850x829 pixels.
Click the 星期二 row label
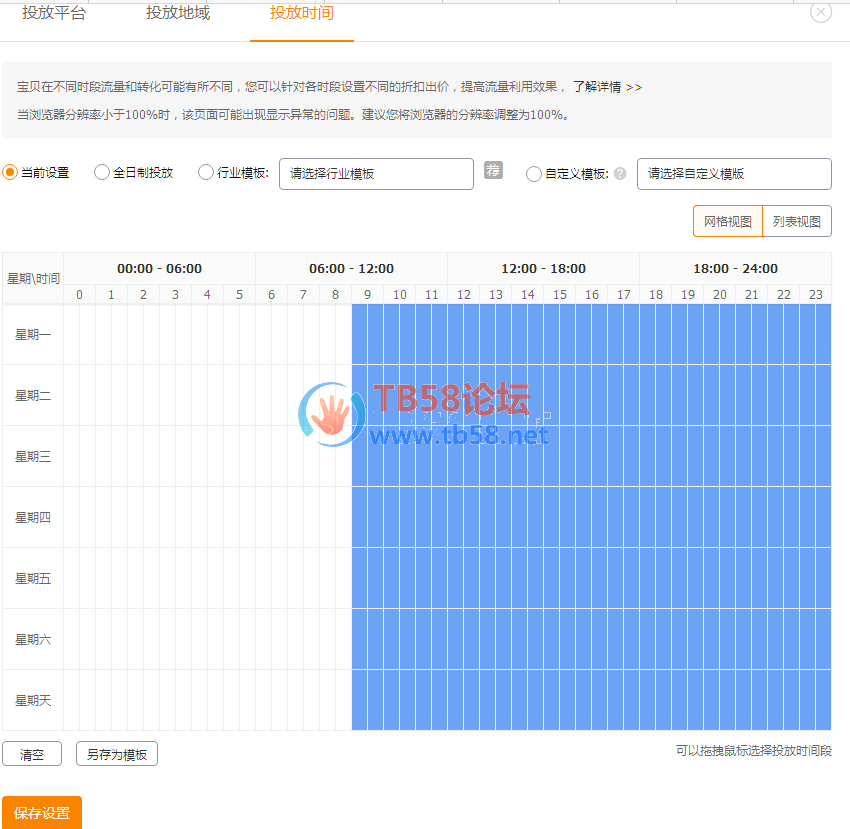point(33,395)
